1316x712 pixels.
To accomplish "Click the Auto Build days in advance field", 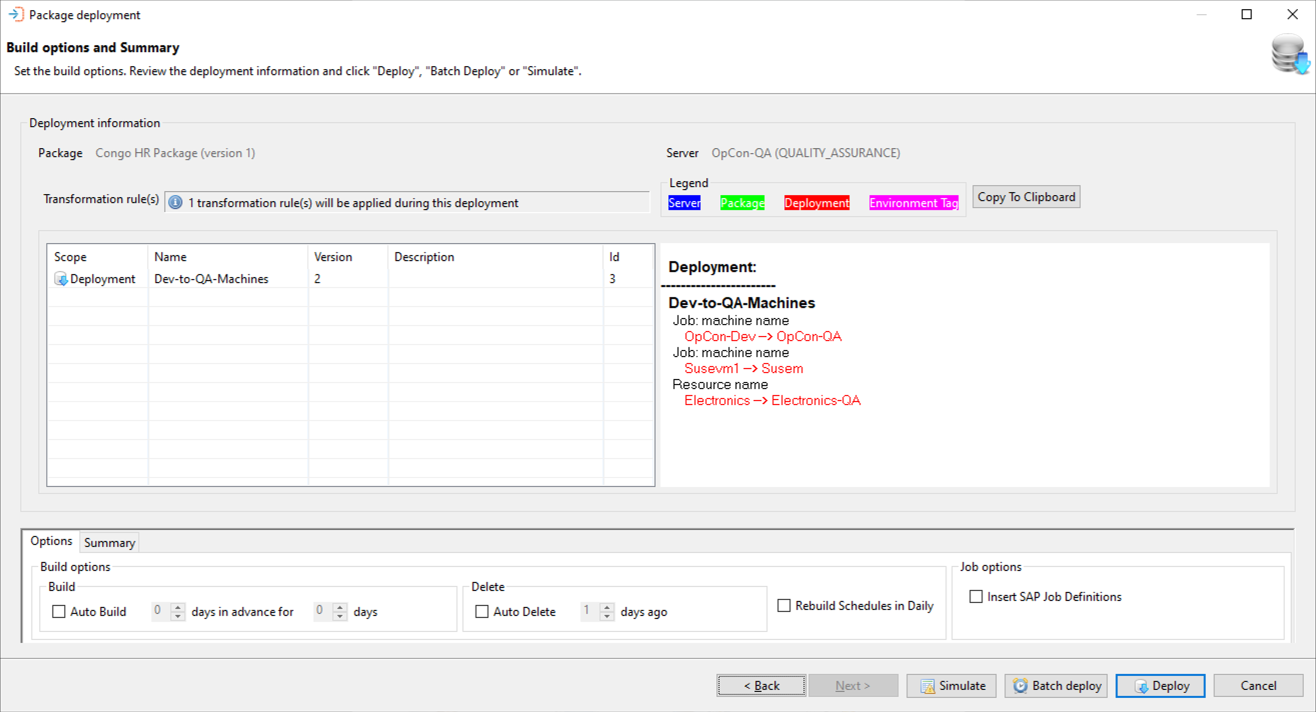I will coord(161,612).
